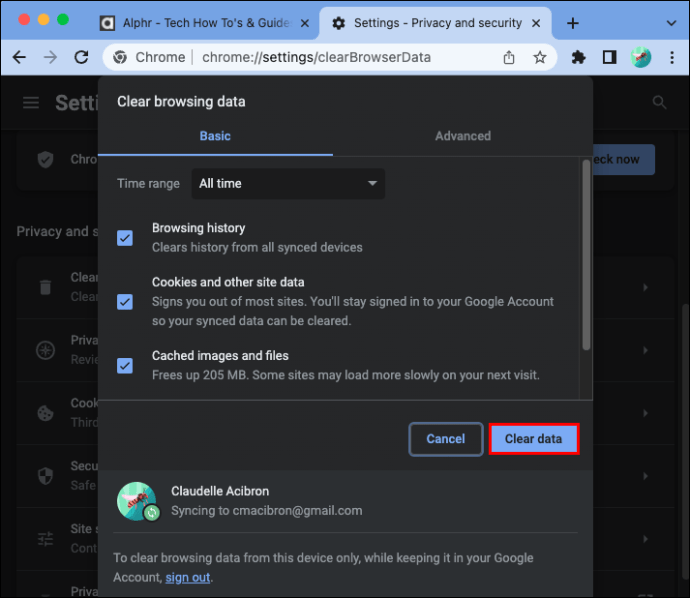Expand the Cookies row arrow
Screen dimensions: 690x598
point(645,413)
